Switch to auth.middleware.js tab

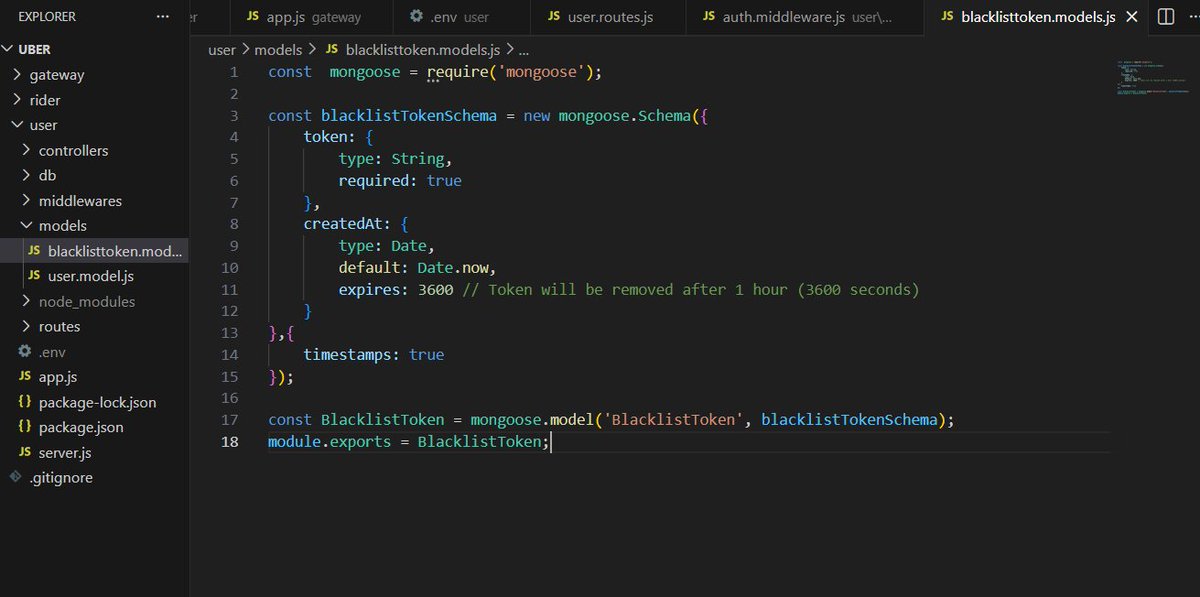[806, 17]
